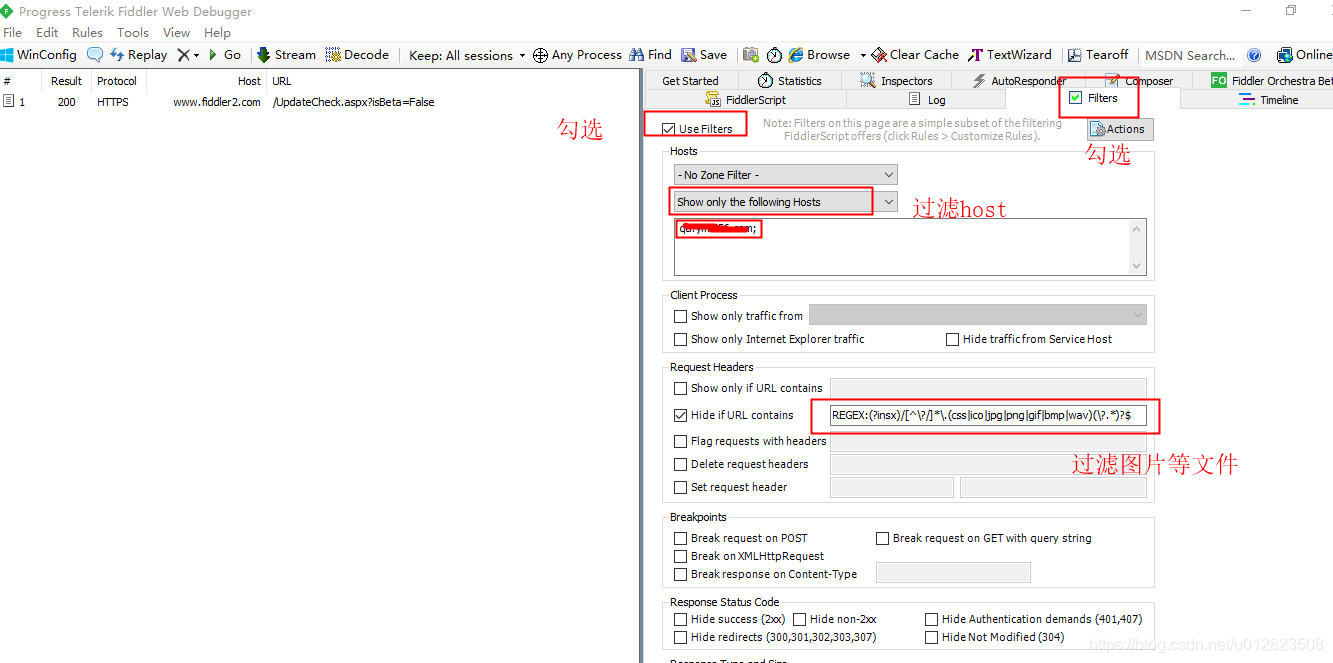Click the camera screenshot icon

click(750, 55)
